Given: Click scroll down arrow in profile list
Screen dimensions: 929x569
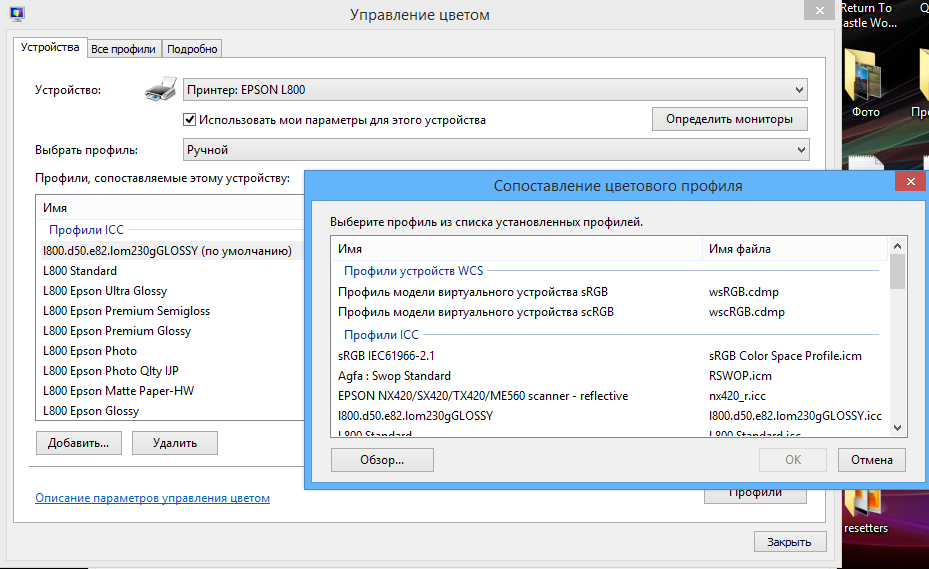Looking at the screenshot, I should click(898, 427).
